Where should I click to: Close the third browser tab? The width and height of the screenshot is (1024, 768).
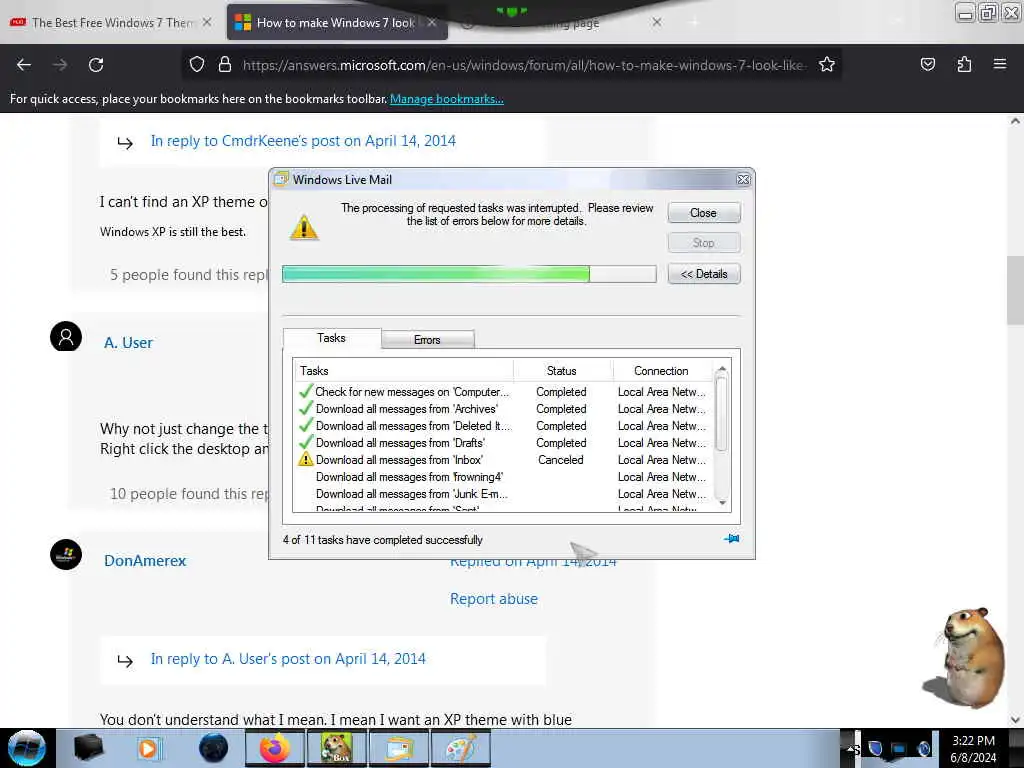pos(657,22)
